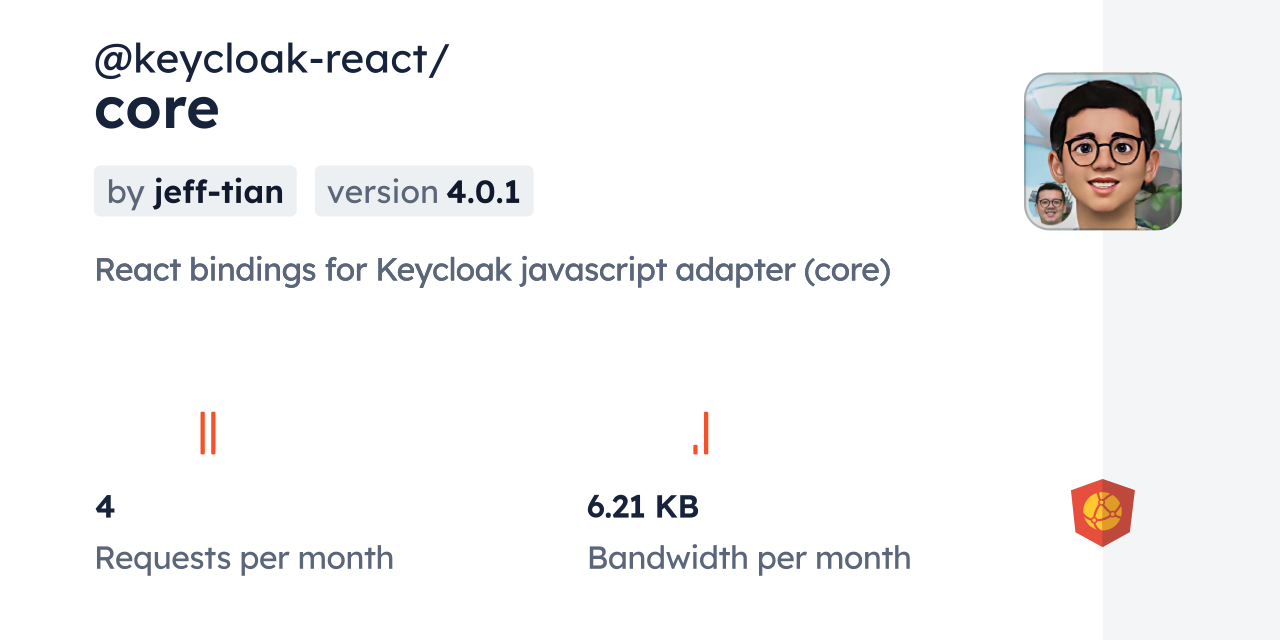Click the 'version 4.0.1' badge
Screen dimensions: 1280x640
pos(424,191)
